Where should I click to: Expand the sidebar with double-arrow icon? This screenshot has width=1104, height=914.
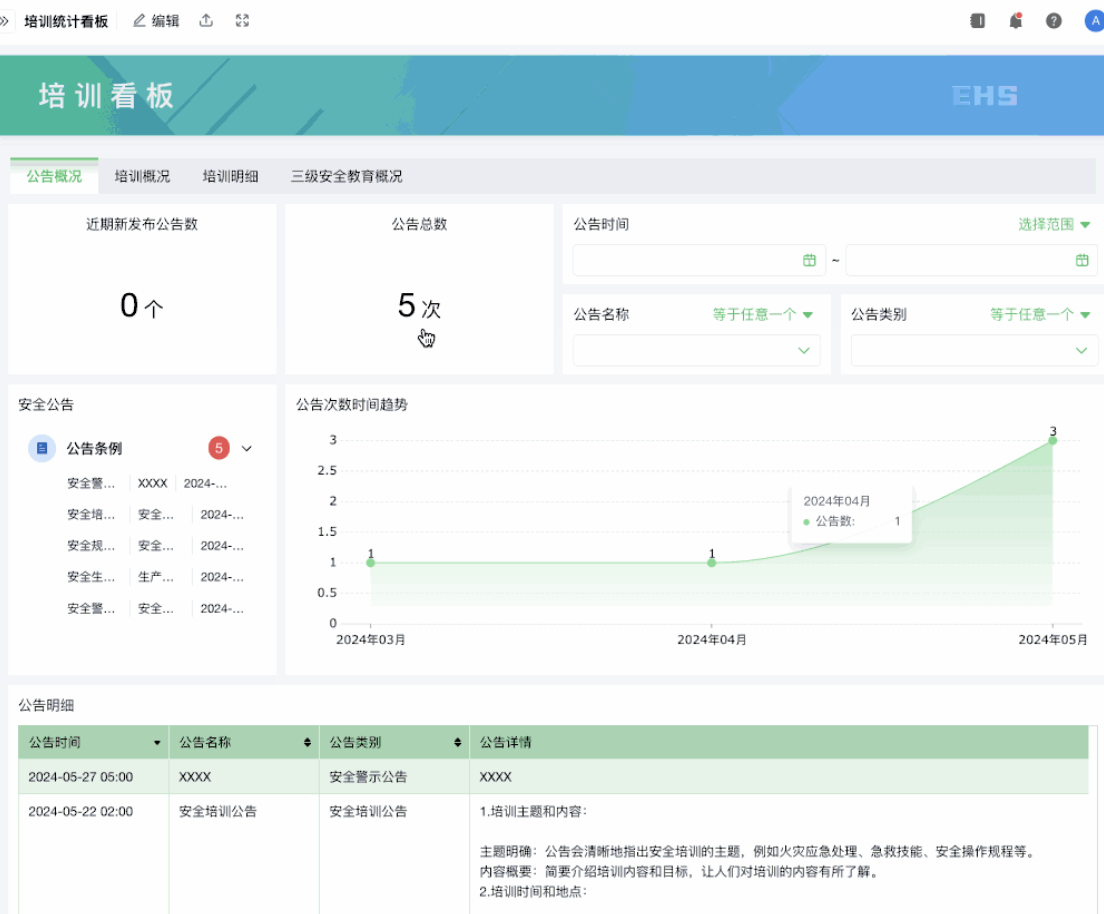(5, 21)
